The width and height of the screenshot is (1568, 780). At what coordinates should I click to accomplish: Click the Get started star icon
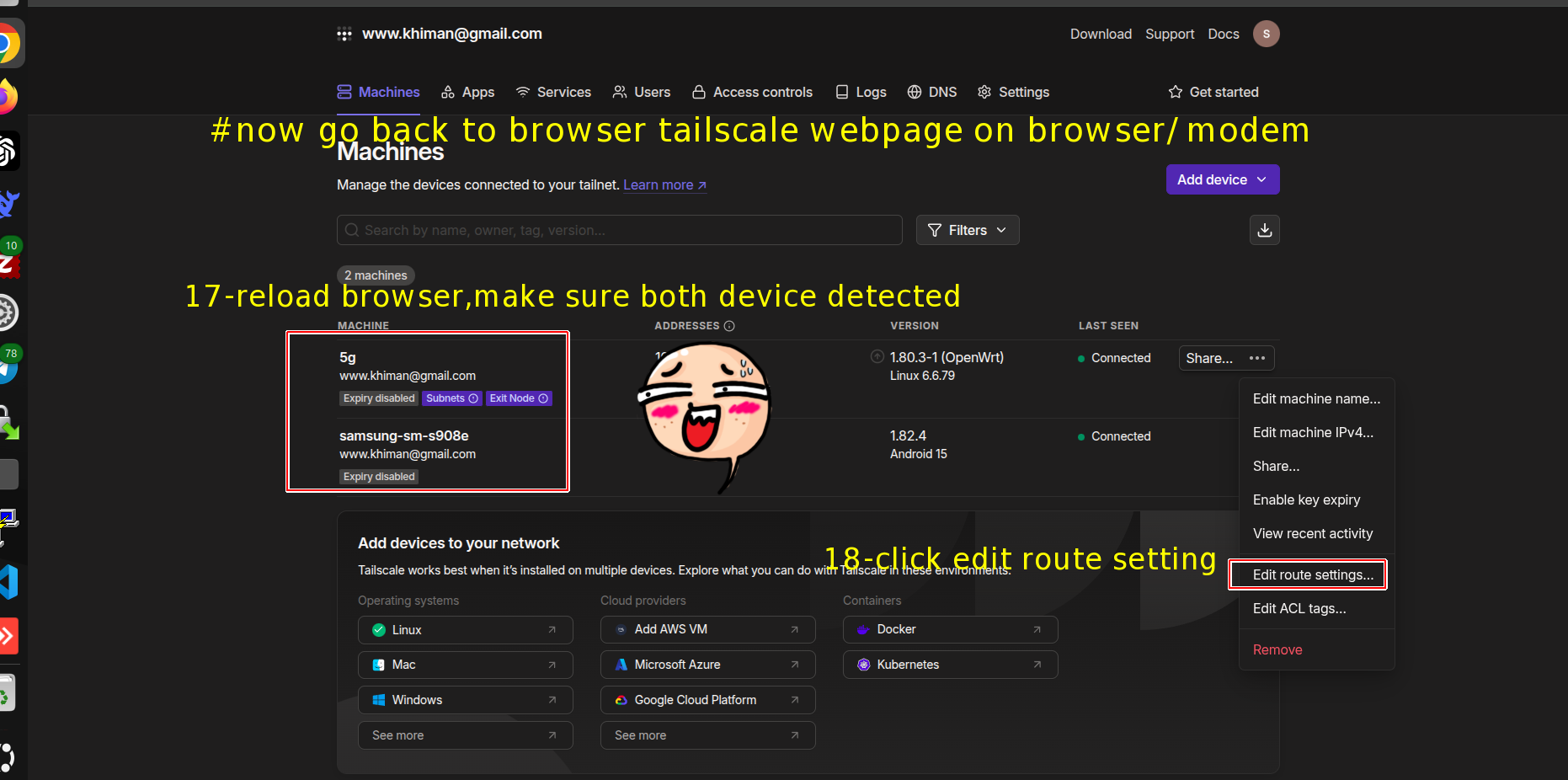1176,92
